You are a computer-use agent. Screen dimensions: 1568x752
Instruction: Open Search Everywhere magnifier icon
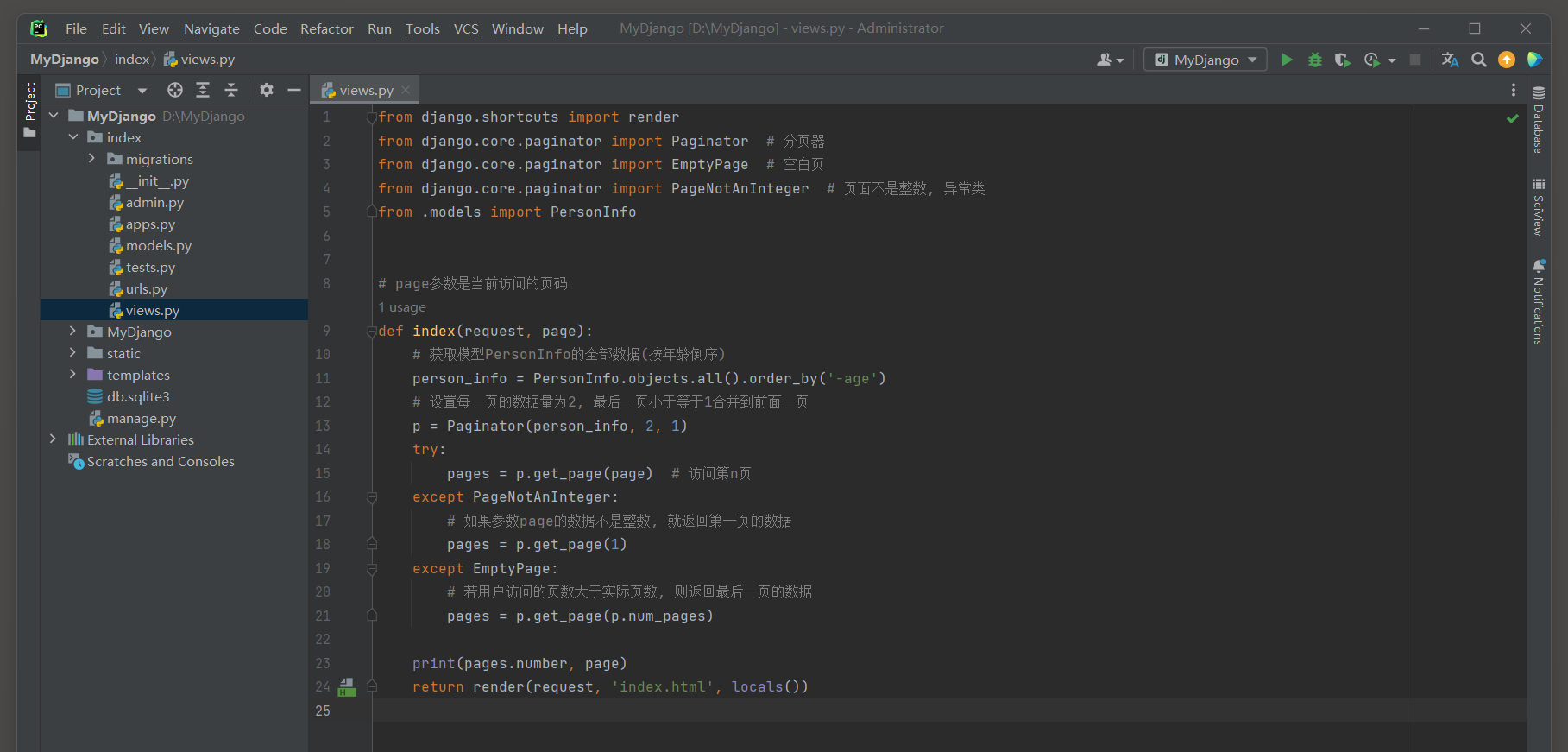[x=1479, y=60]
